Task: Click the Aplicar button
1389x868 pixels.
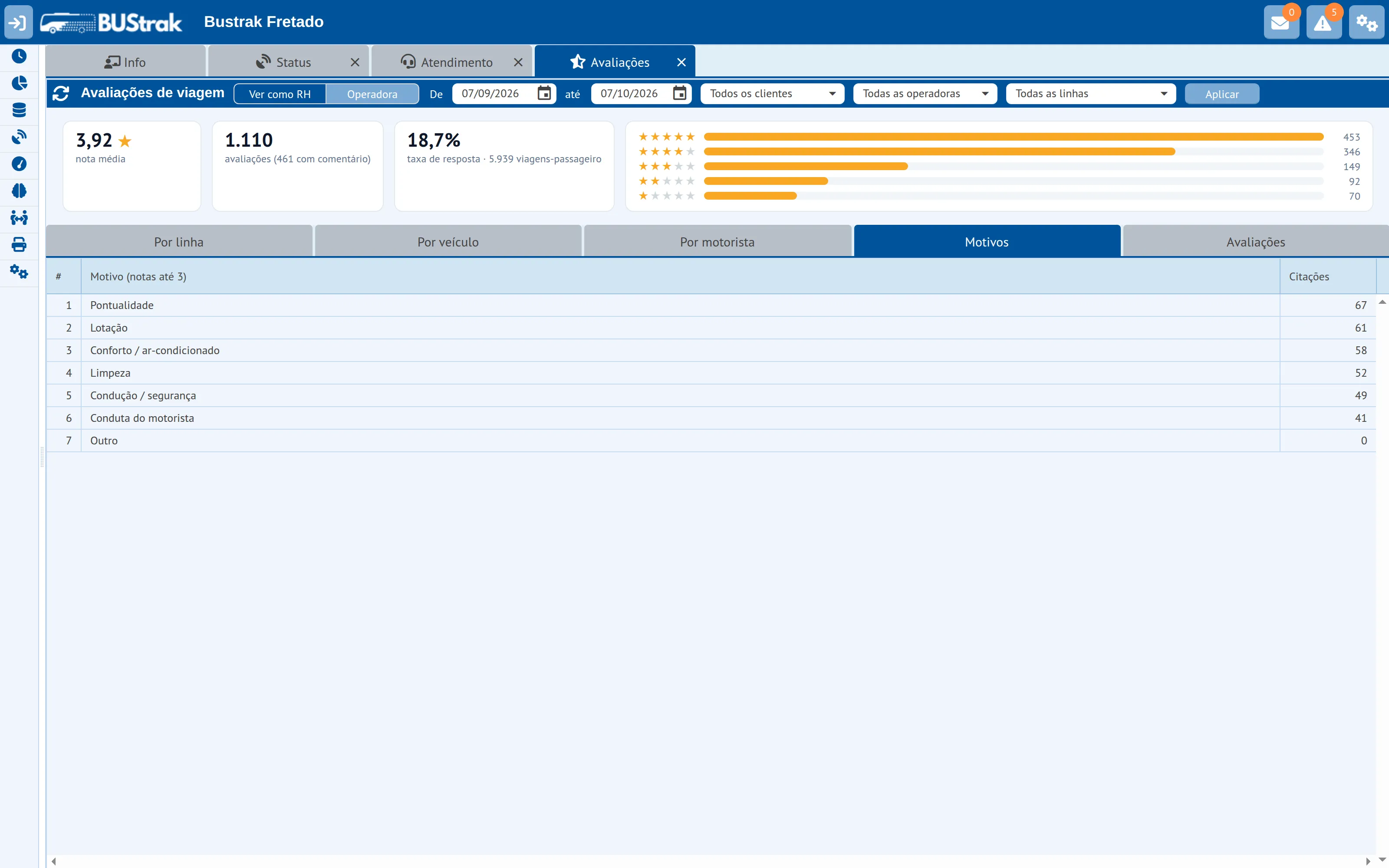Action: coord(1222,94)
